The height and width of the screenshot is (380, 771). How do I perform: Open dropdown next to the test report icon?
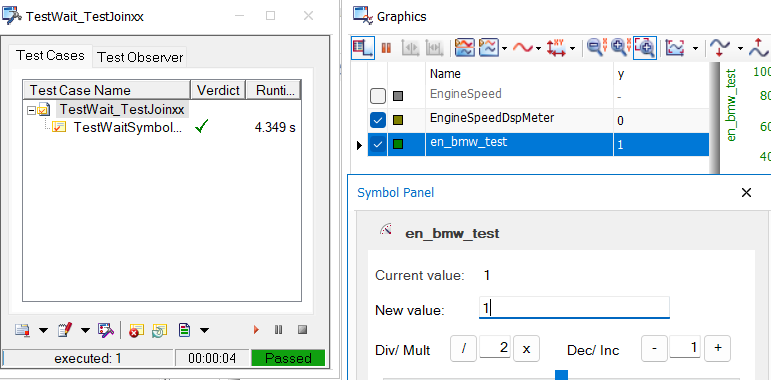coord(43,330)
